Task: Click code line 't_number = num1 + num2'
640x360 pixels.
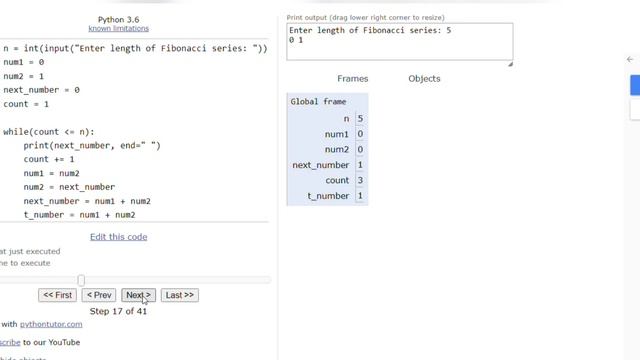Action: click(x=79, y=215)
